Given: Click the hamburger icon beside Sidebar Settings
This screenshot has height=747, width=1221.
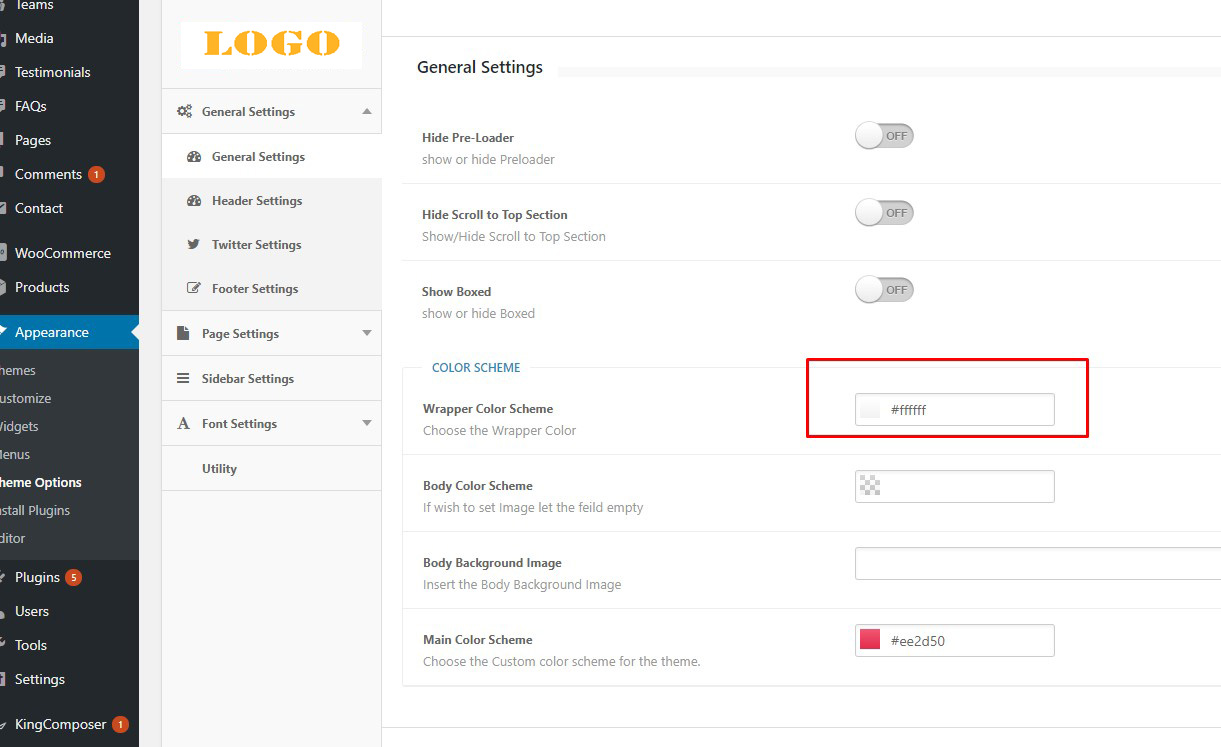Looking at the screenshot, I should [x=183, y=379].
